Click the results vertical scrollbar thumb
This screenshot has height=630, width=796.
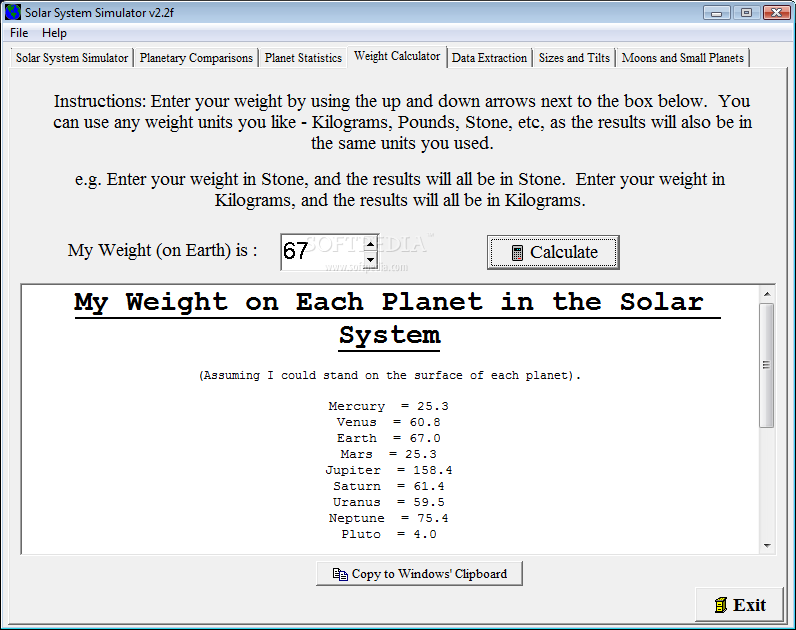tap(767, 365)
